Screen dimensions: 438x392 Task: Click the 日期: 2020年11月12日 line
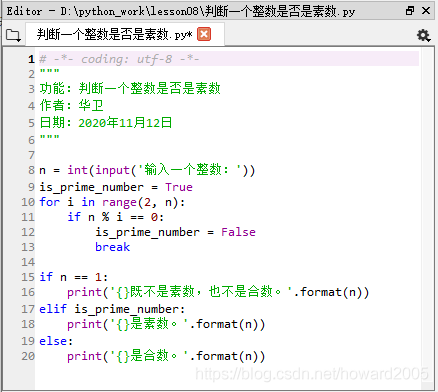coord(106,123)
